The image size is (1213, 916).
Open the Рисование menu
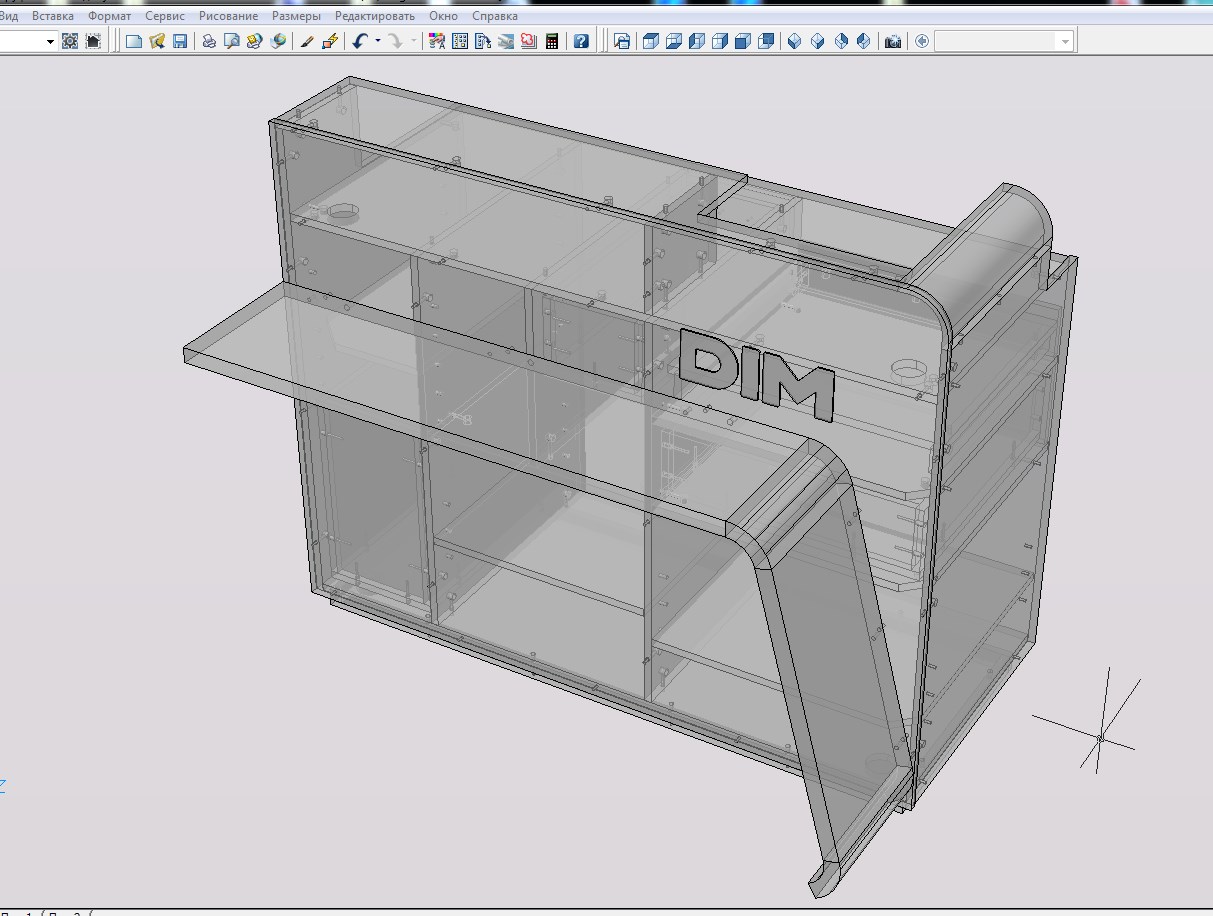point(228,16)
